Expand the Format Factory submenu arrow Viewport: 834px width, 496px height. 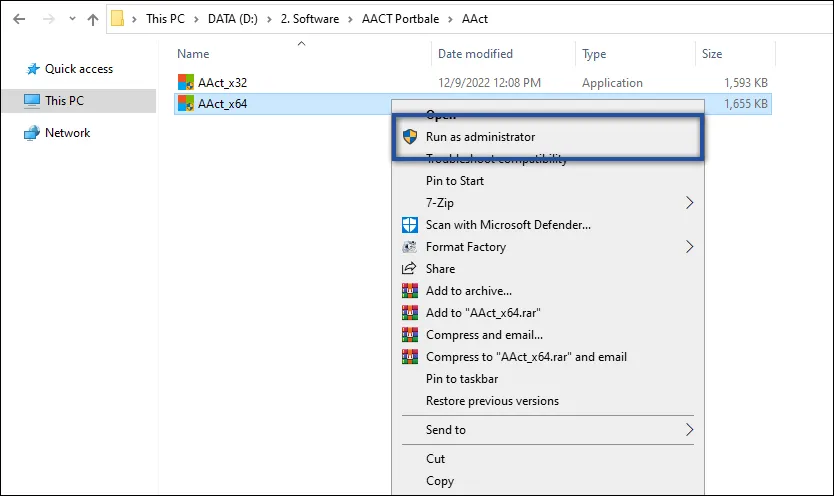689,247
